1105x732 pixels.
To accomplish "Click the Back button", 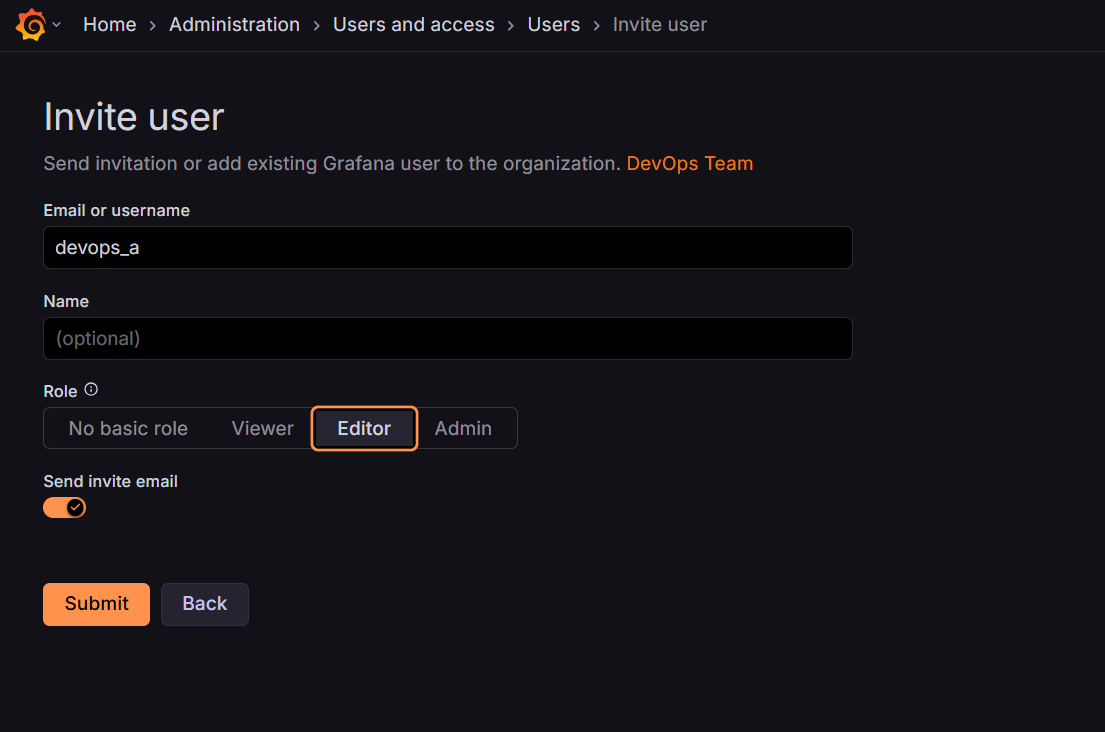I will coord(204,604).
